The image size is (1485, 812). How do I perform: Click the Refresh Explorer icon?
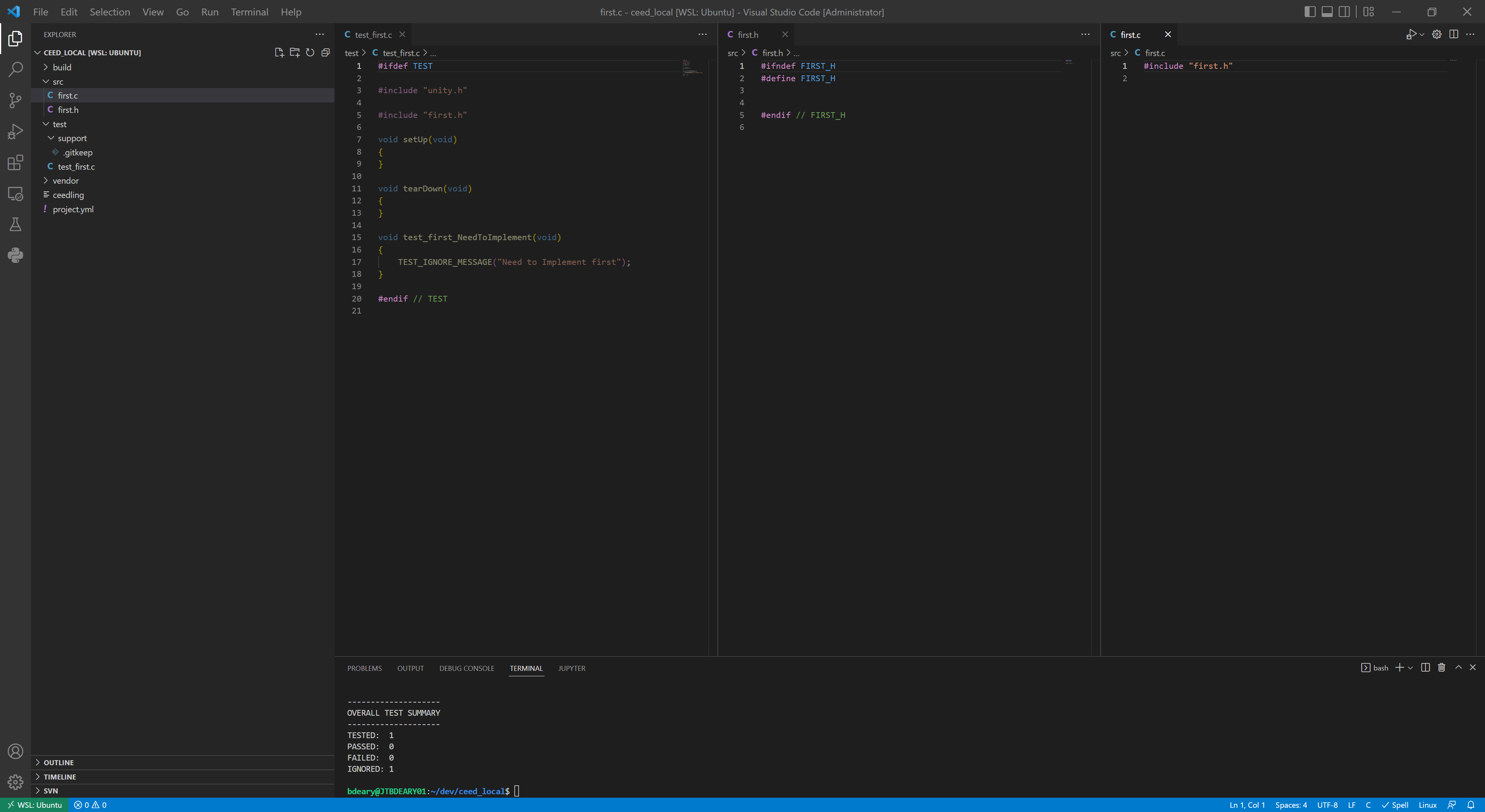(310, 53)
